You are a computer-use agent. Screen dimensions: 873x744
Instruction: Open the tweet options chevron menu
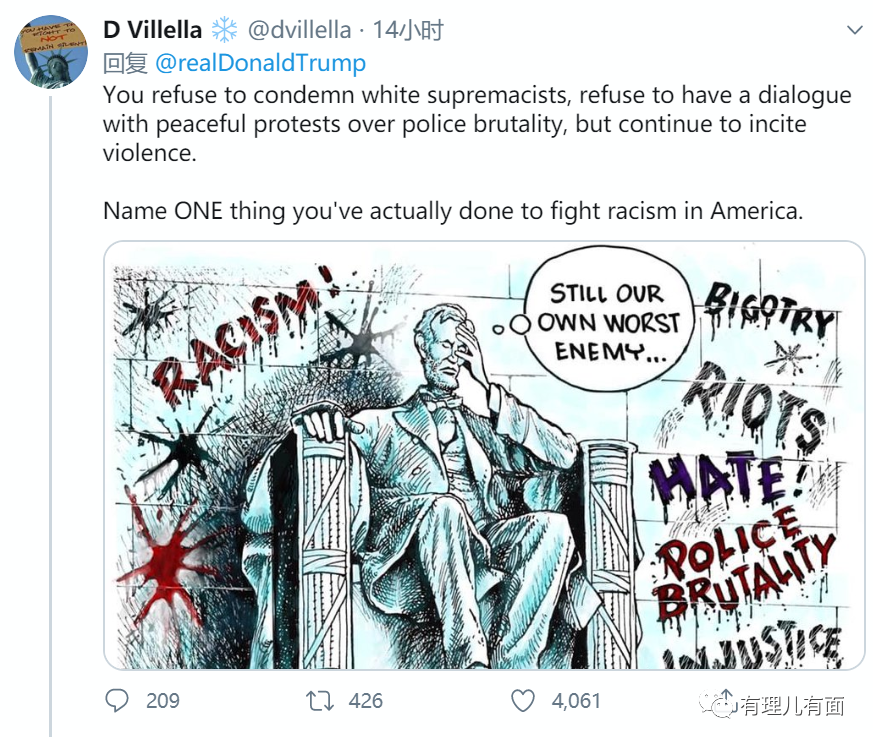854,30
